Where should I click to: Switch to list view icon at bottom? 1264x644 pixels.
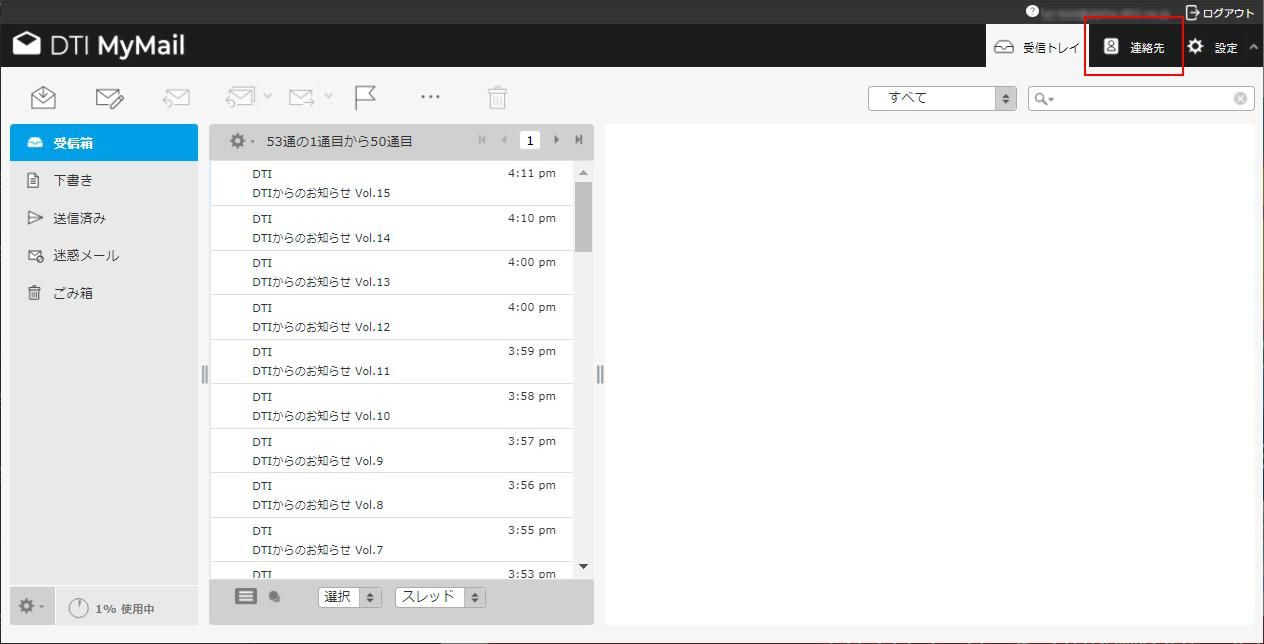click(x=246, y=596)
